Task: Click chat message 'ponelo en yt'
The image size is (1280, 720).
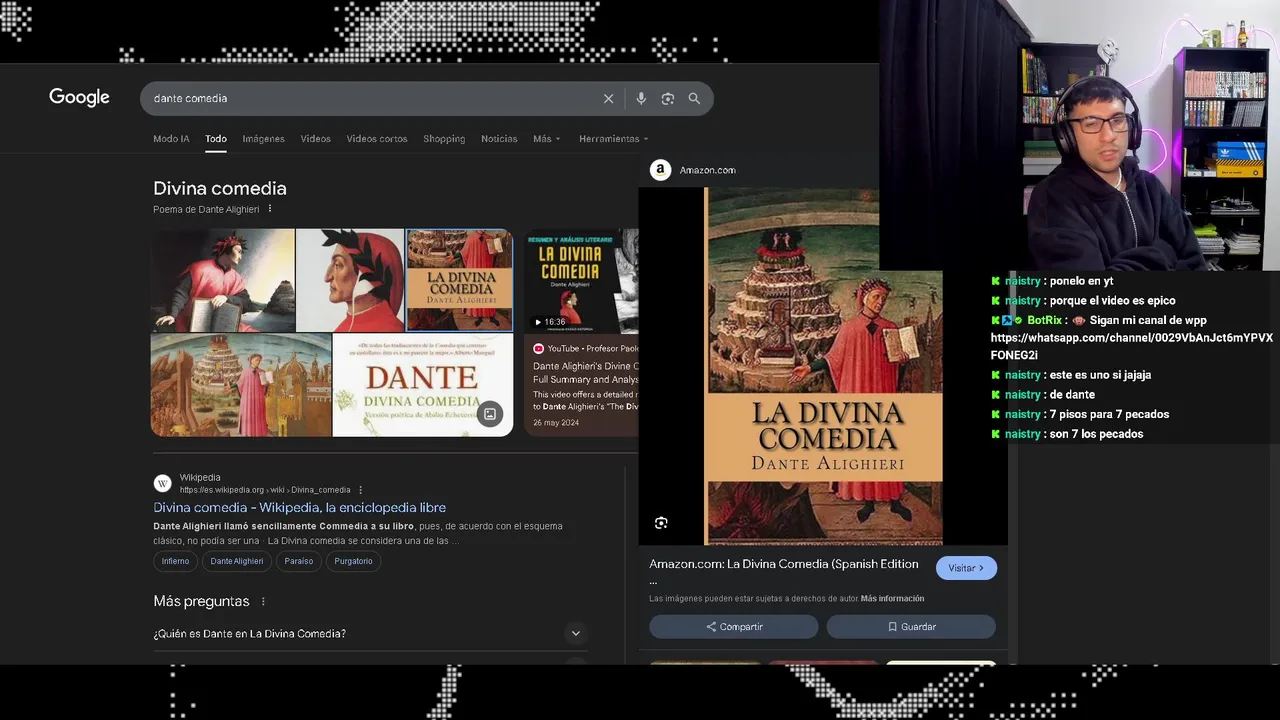Action: (x=1082, y=281)
